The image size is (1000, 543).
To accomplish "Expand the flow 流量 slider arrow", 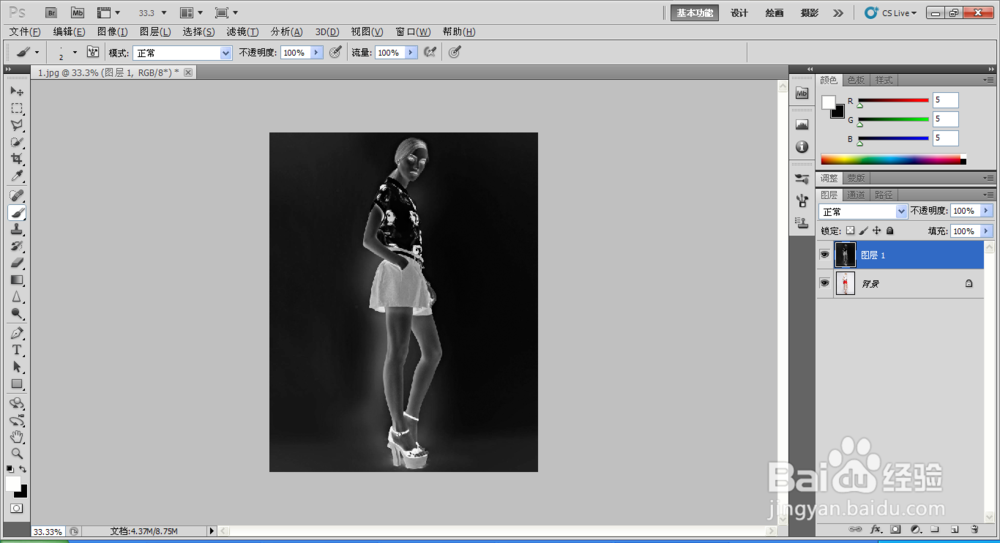I will (411, 52).
